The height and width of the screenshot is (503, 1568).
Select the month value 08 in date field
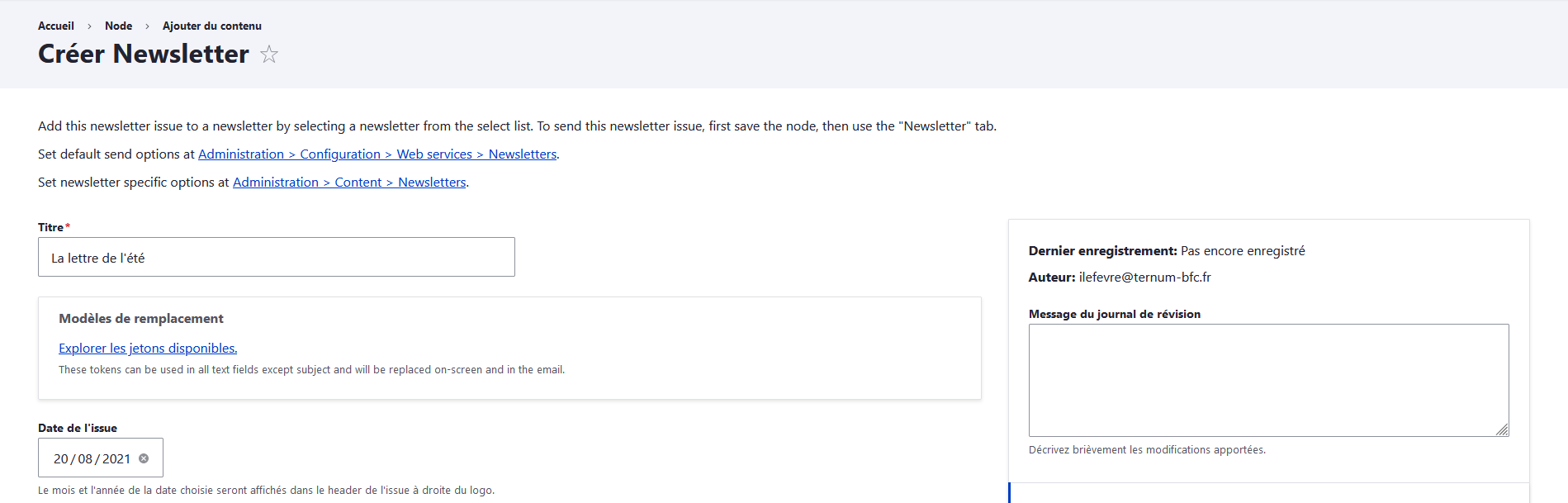click(85, 459)
